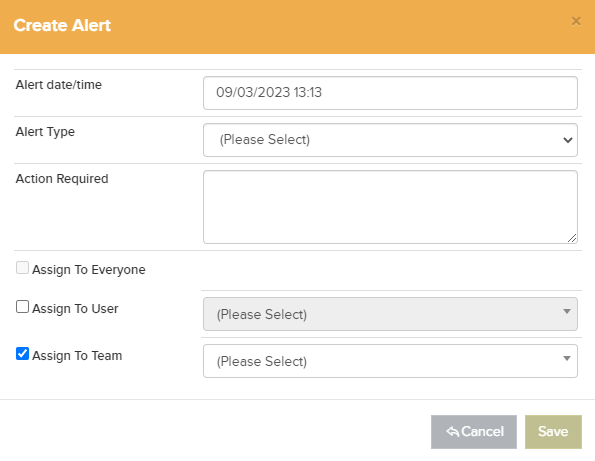
Task: Click the Action Required textarea resize grip
Action: pyautogui.click(x=572, y=238)
